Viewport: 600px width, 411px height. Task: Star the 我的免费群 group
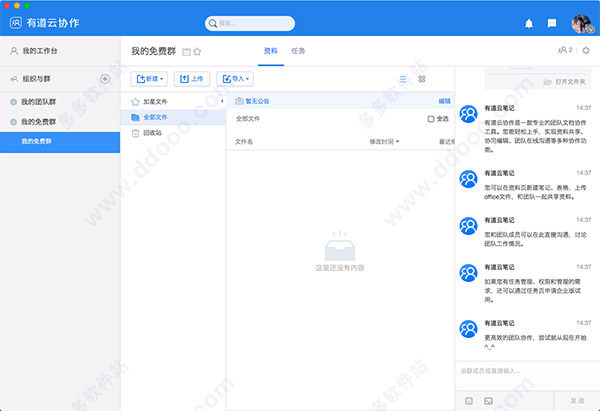(197, 52)
